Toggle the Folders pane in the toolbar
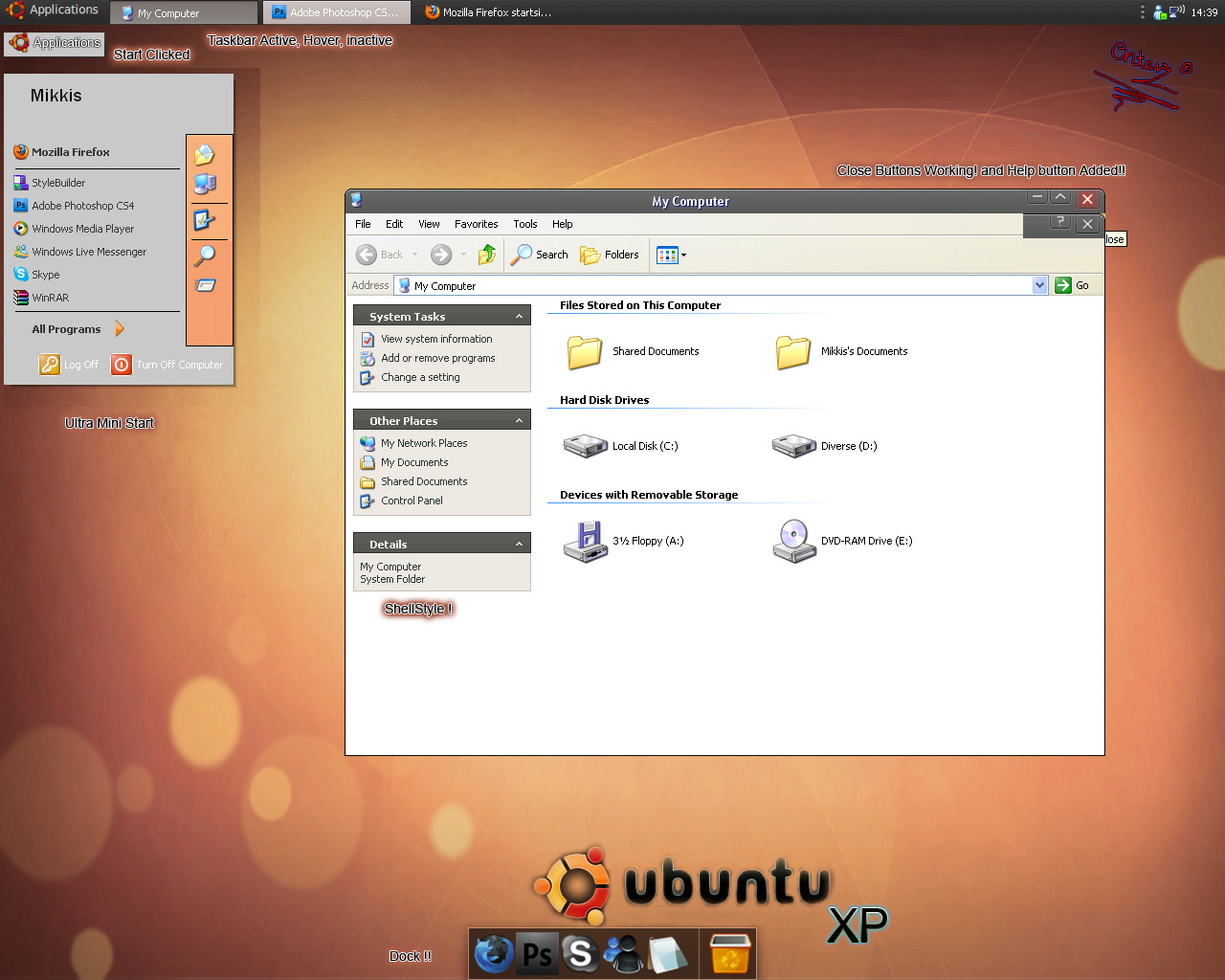Screen dimensions: 1225x980 (x=611, y=255)
